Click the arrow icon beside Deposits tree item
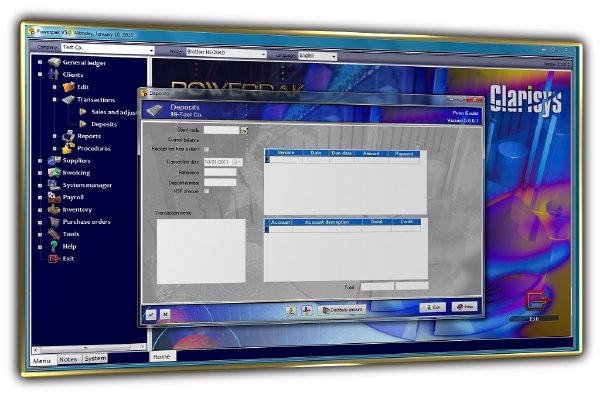The height and width of the screenshot is (400, 600). click(83, 124)
